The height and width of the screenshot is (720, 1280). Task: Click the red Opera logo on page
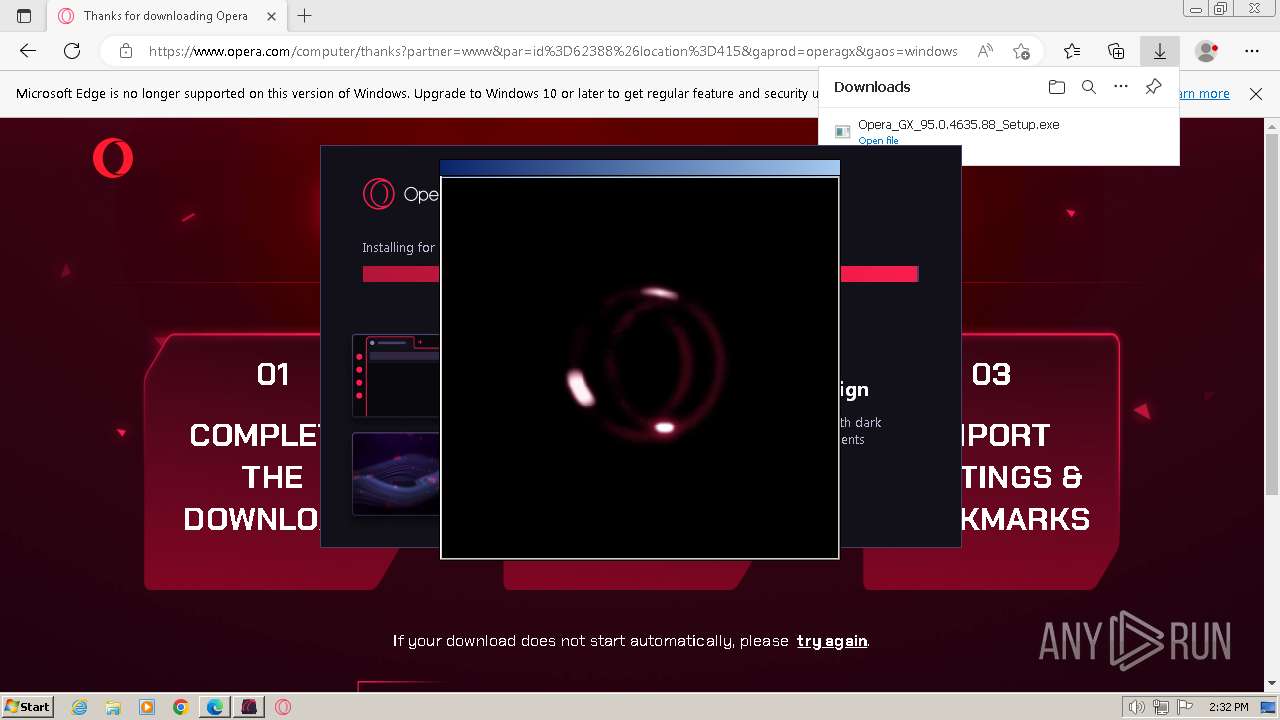(x=113, y=158)
